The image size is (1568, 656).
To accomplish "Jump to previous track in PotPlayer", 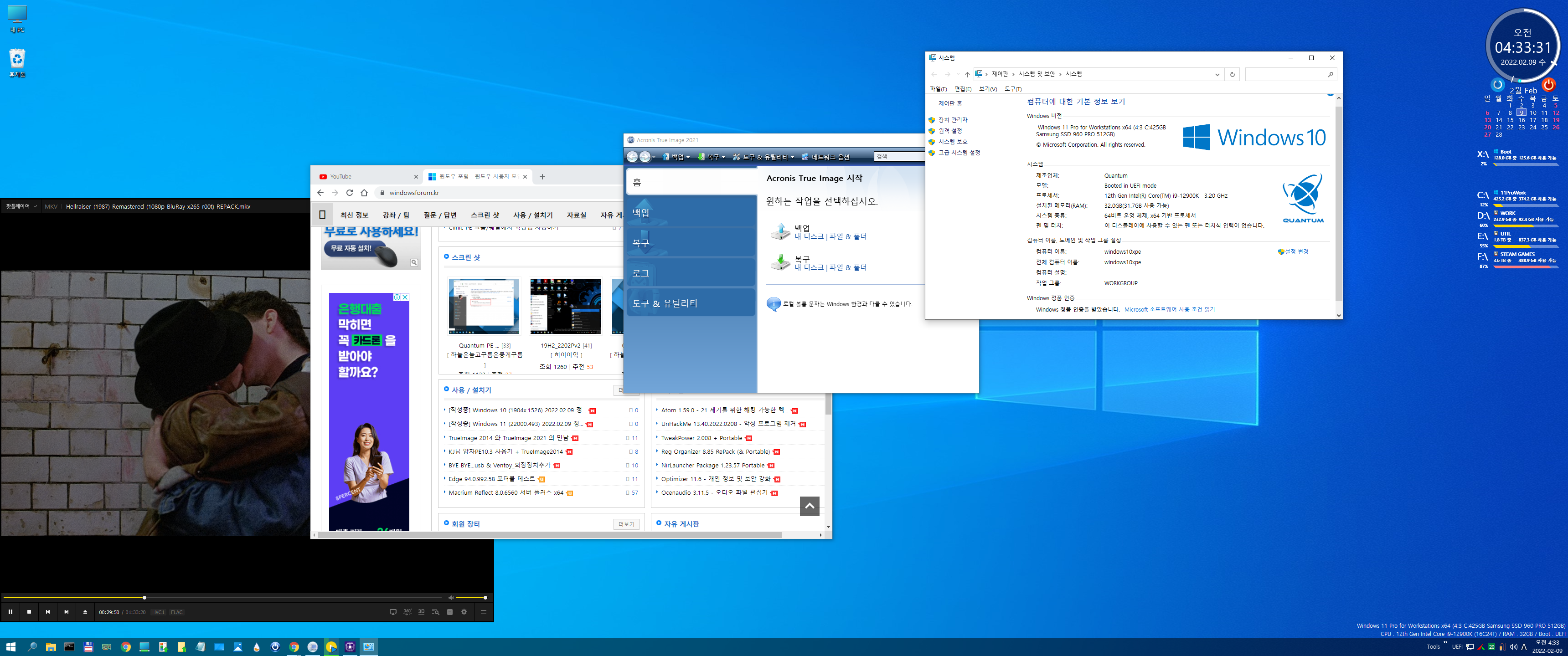I will pos(47,611).
